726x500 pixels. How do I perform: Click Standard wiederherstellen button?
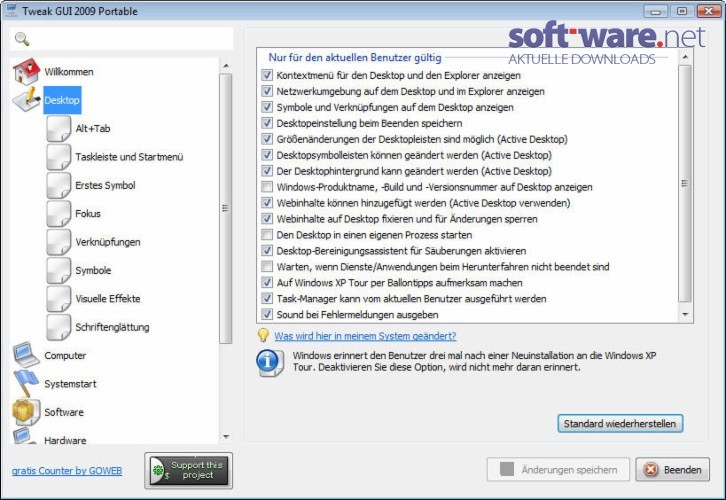(620, 424)
